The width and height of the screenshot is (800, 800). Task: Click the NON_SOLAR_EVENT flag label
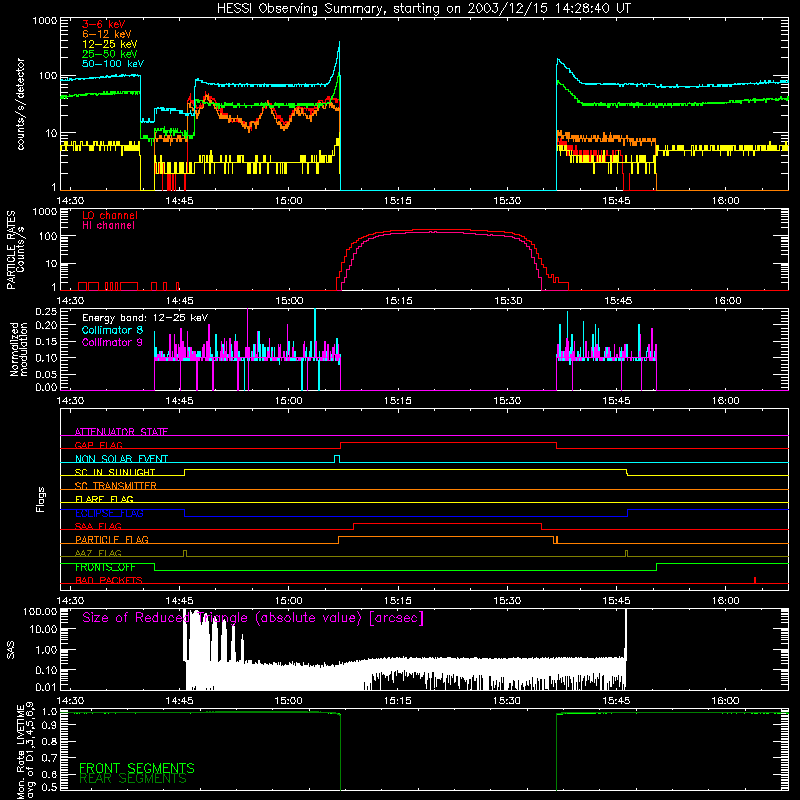(x=121, y=459)
